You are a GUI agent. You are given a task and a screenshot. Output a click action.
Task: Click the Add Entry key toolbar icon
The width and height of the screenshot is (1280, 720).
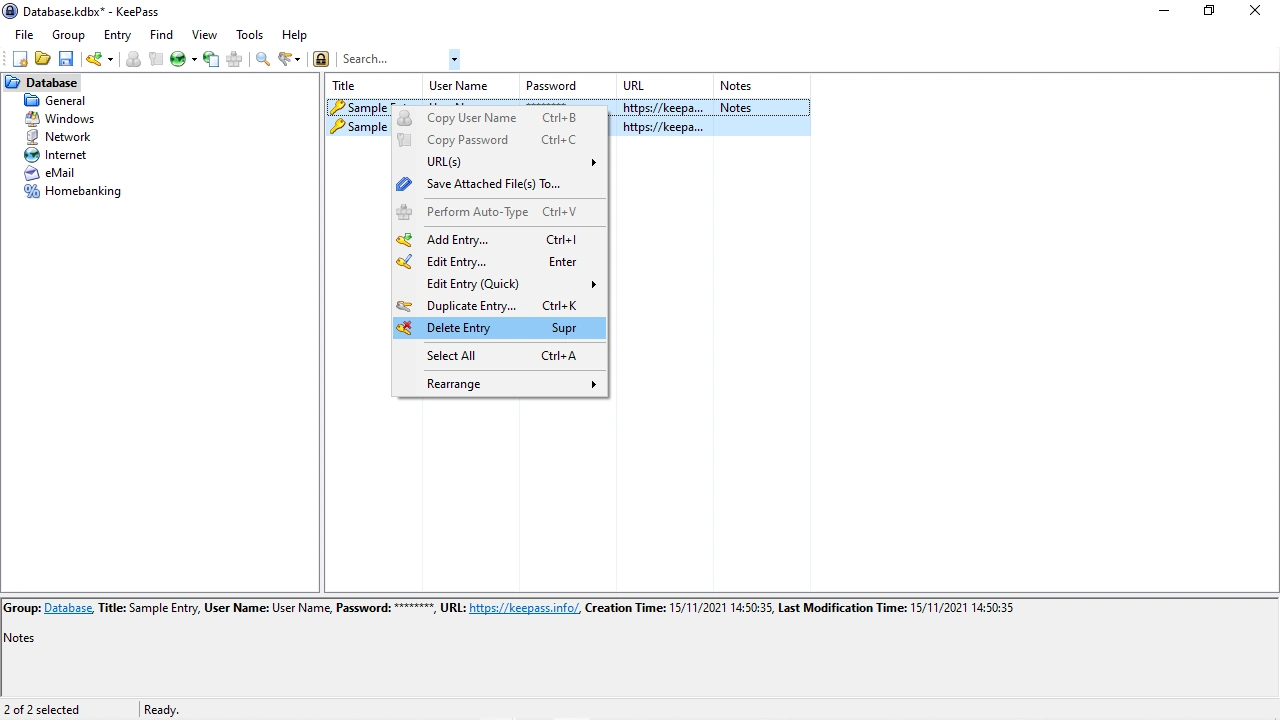pyautogui.click(x=94, y=59)
